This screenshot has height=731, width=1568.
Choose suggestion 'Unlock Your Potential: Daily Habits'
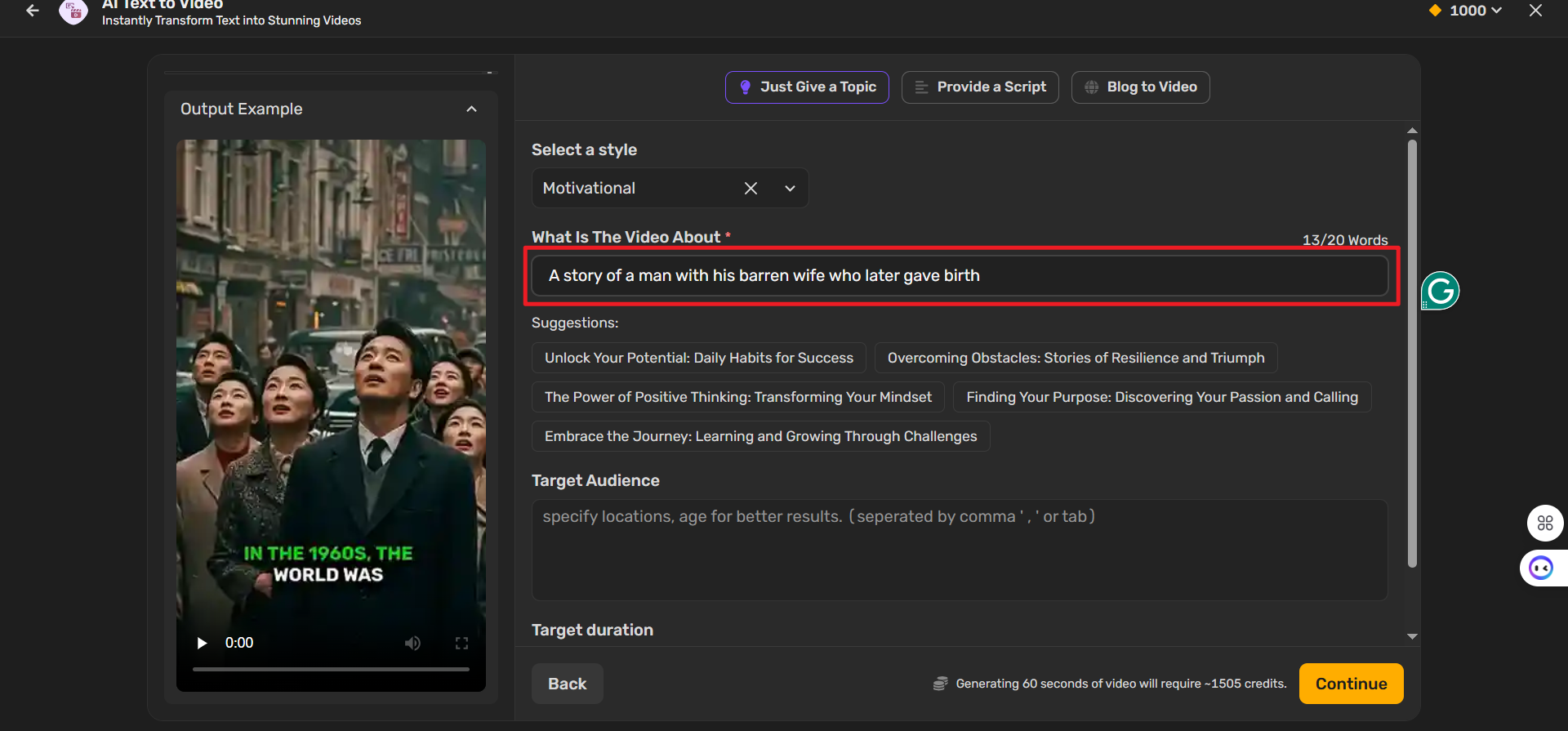tap(698, 358)
